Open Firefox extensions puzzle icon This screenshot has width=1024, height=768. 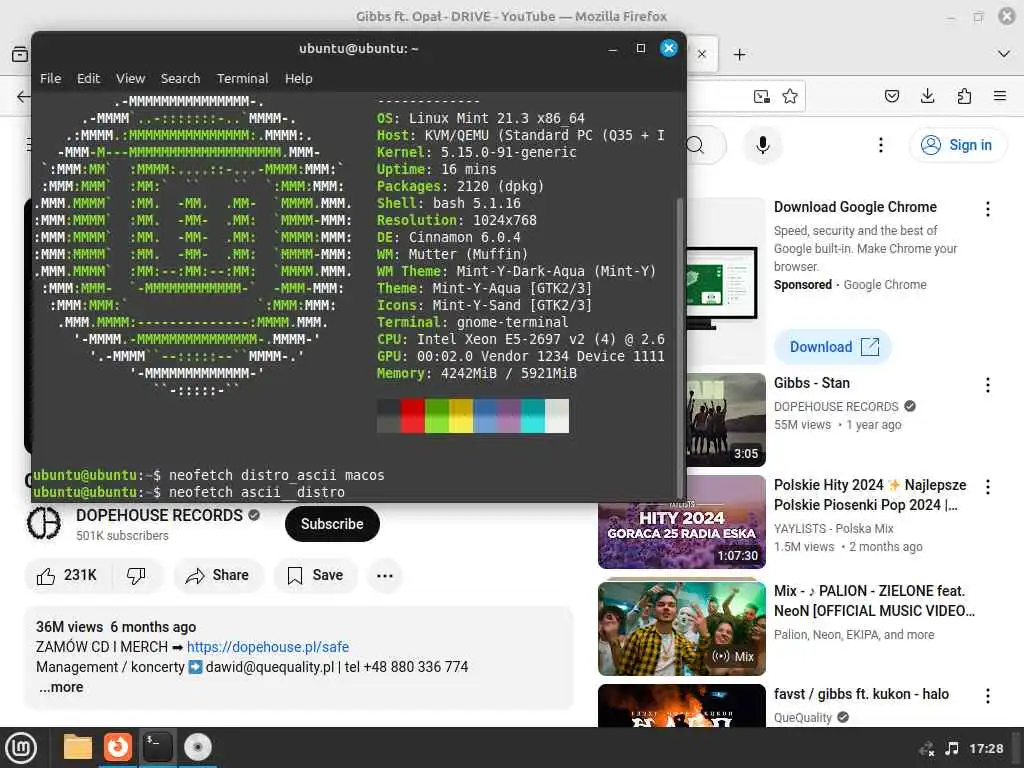pyautogui.click(x=964, y=96)
